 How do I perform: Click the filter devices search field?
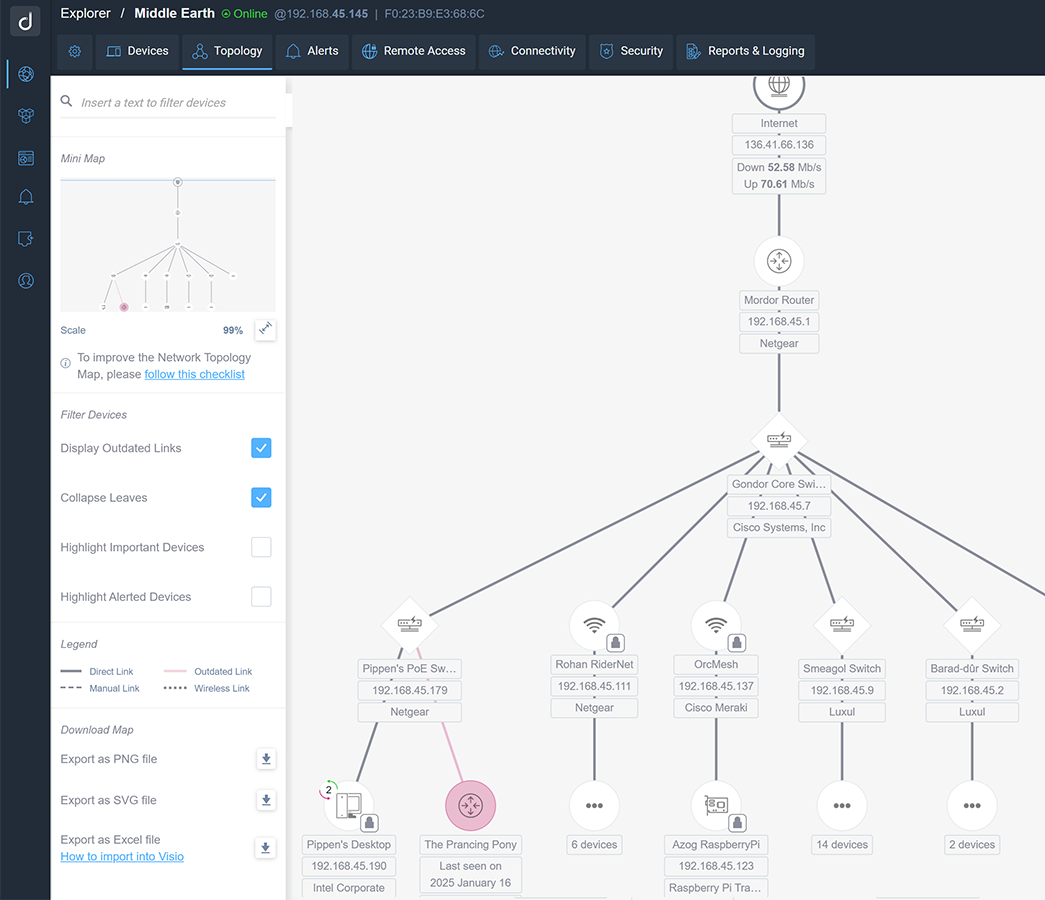click(x=176, y=102)
